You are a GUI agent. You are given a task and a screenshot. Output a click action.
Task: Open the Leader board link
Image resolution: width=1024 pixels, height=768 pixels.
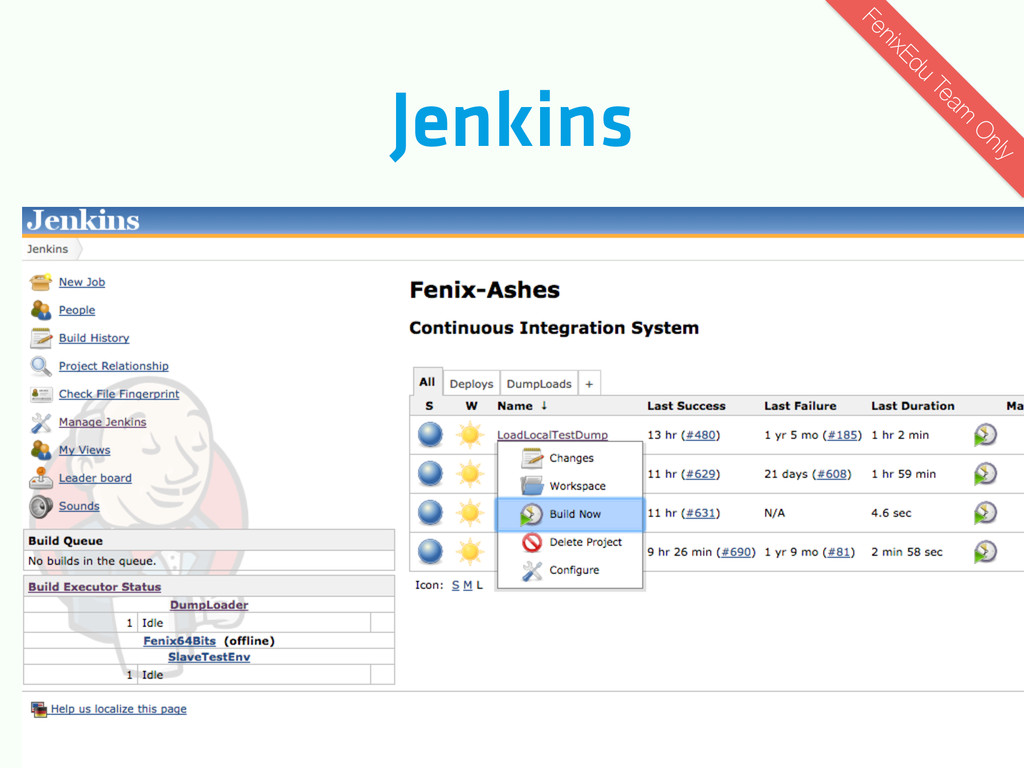point(95,478)
